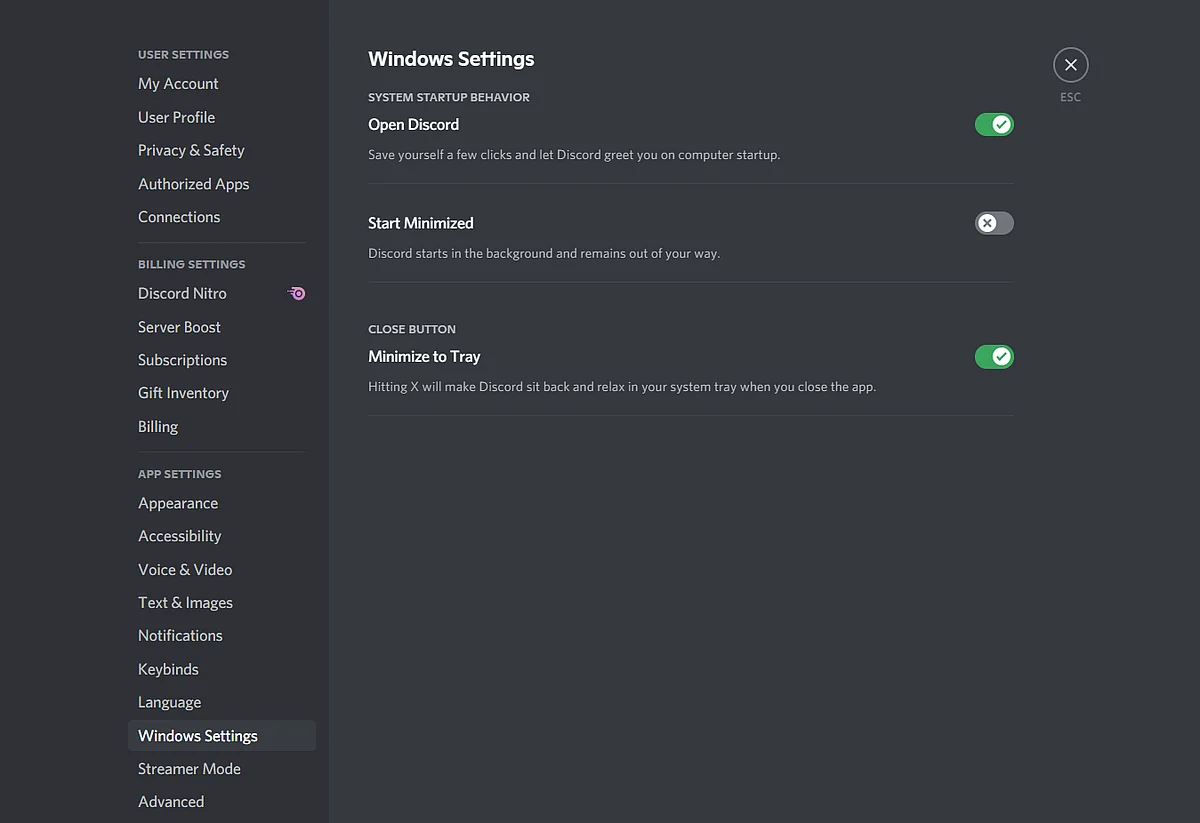Click the System Startup Behavior section header

click(449, 97)
